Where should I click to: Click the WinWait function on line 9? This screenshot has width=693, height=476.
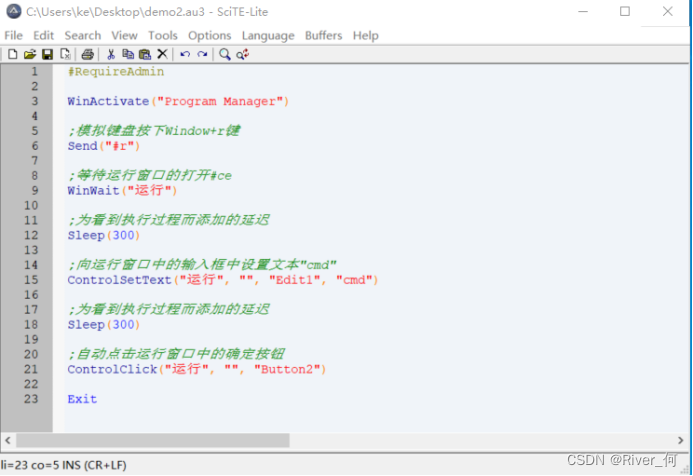(93, 190)
